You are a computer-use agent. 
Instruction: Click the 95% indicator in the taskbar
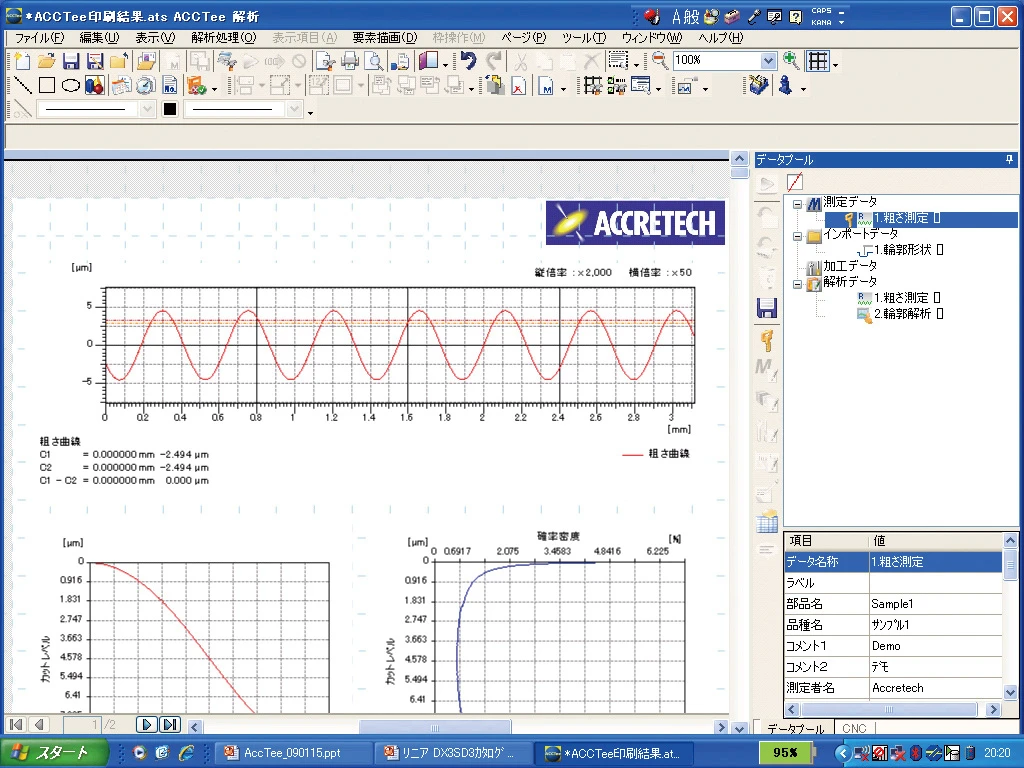(786, 752)
